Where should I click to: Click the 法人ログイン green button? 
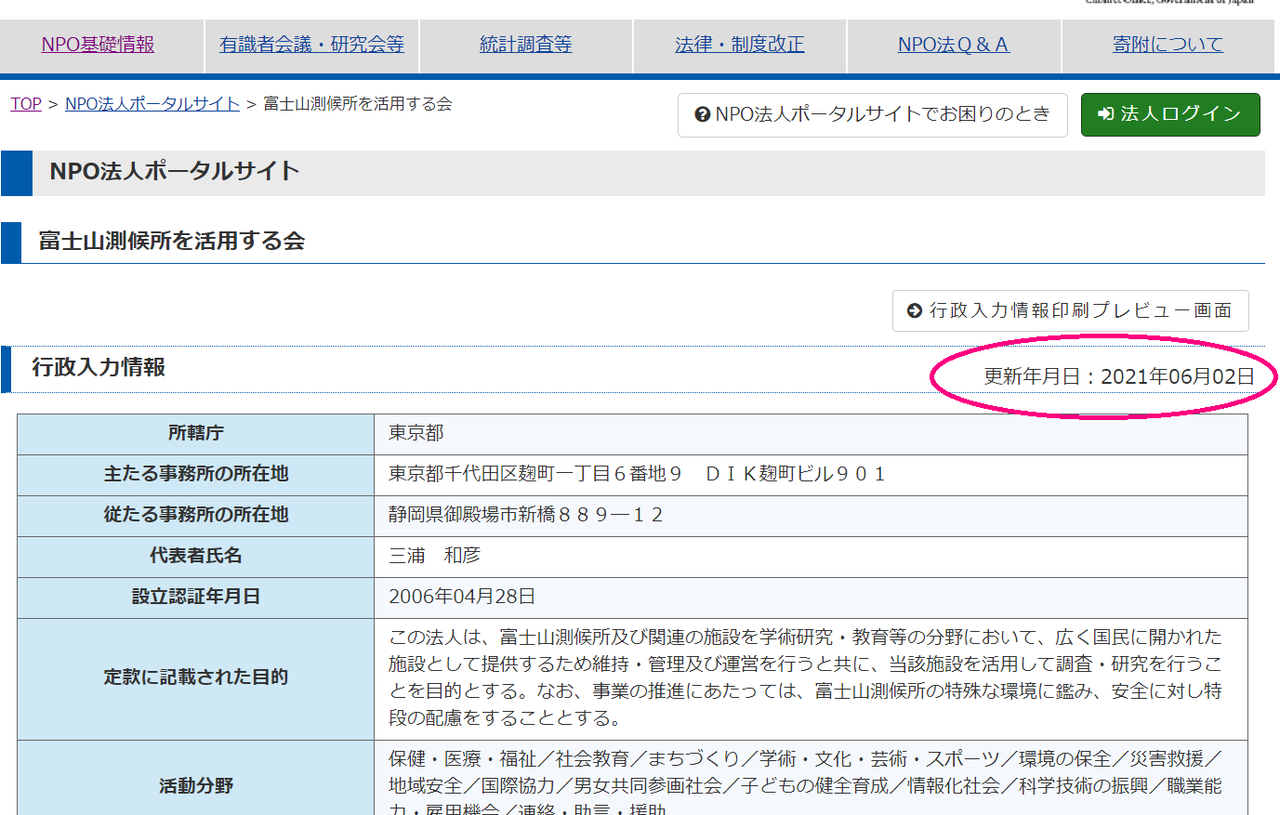[x=1170, y=115]
